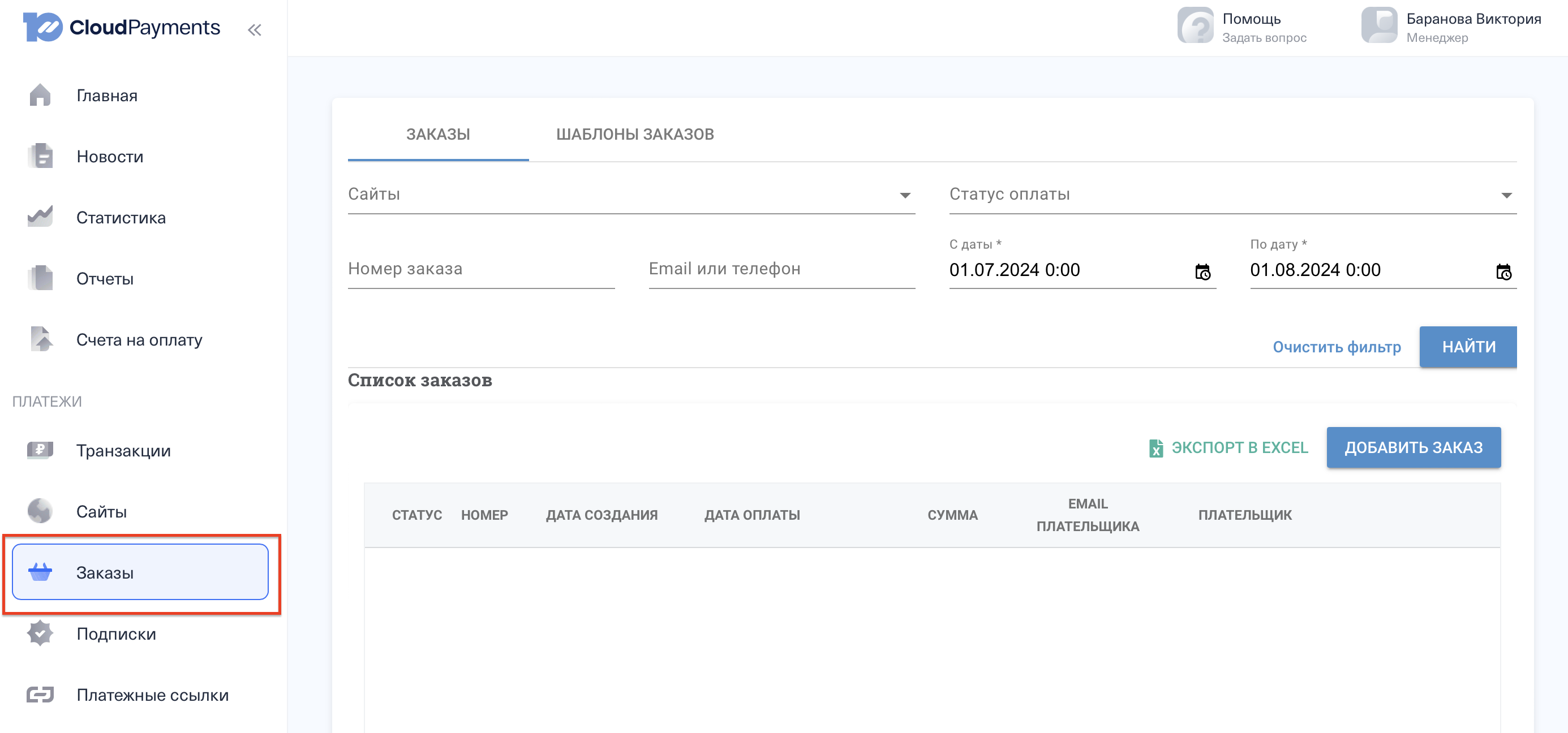Viewport: 1568px width, 733px height.
Task: Click the reports icon beside Отчеты
Action: (40, 278)
